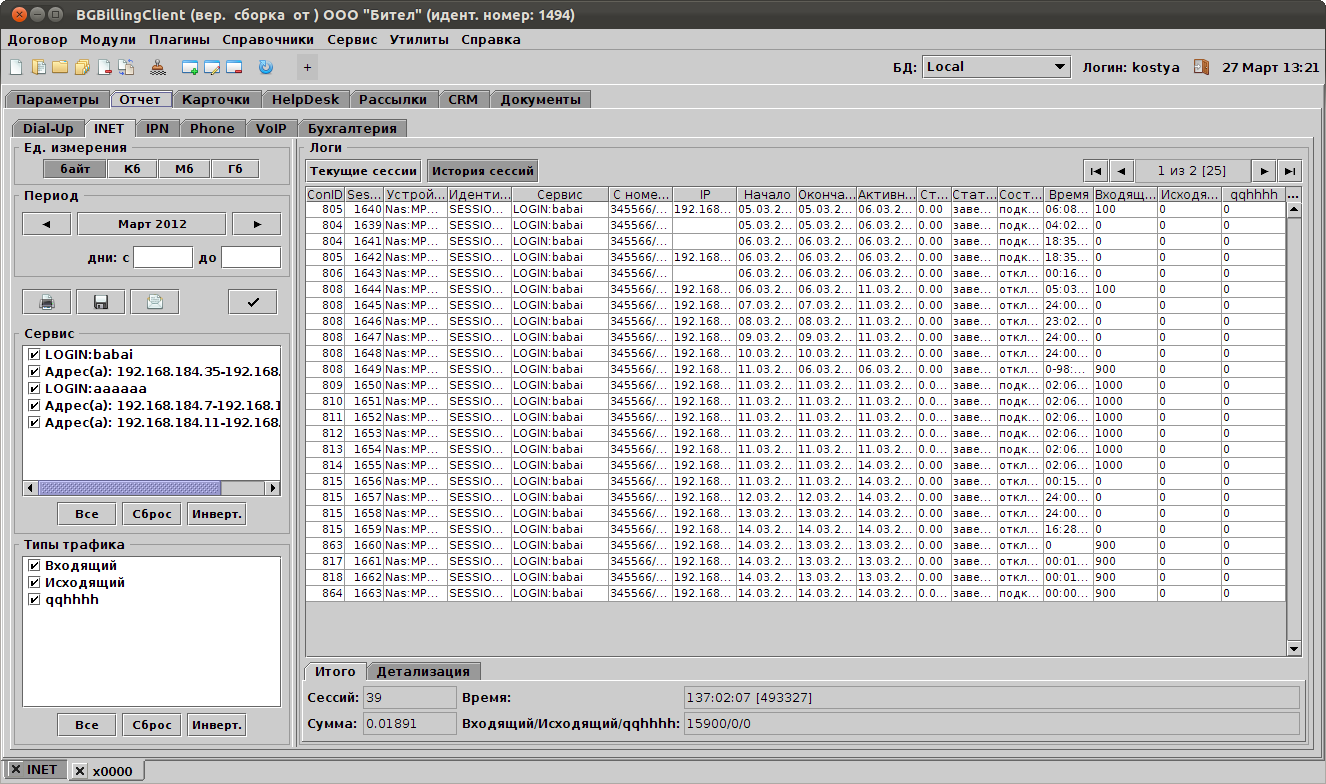The width and height of the screenshot is (1326, 784).
Task: Open the table column selector button
Action: [1293, 195]
